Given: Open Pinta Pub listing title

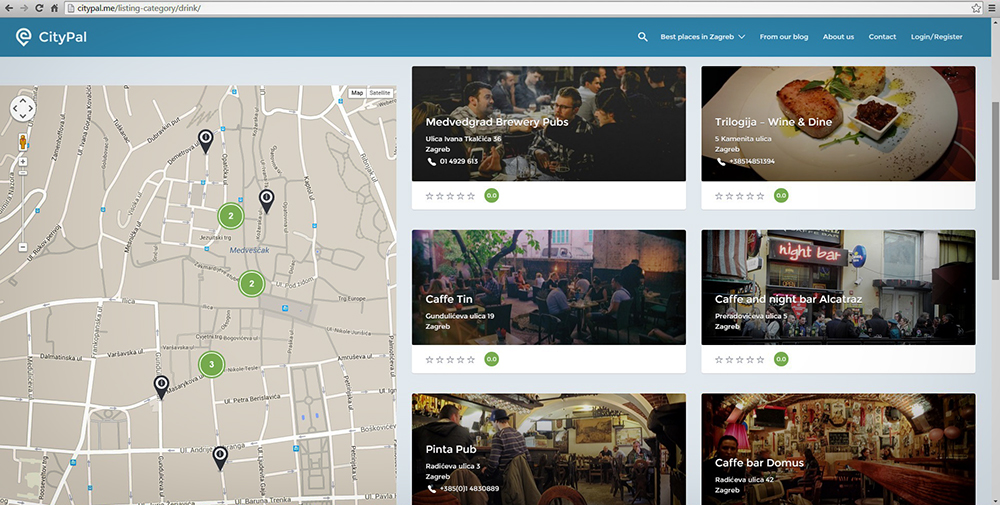Looking at the screenshot, I should pyautogui.click(x=451, y=449).
